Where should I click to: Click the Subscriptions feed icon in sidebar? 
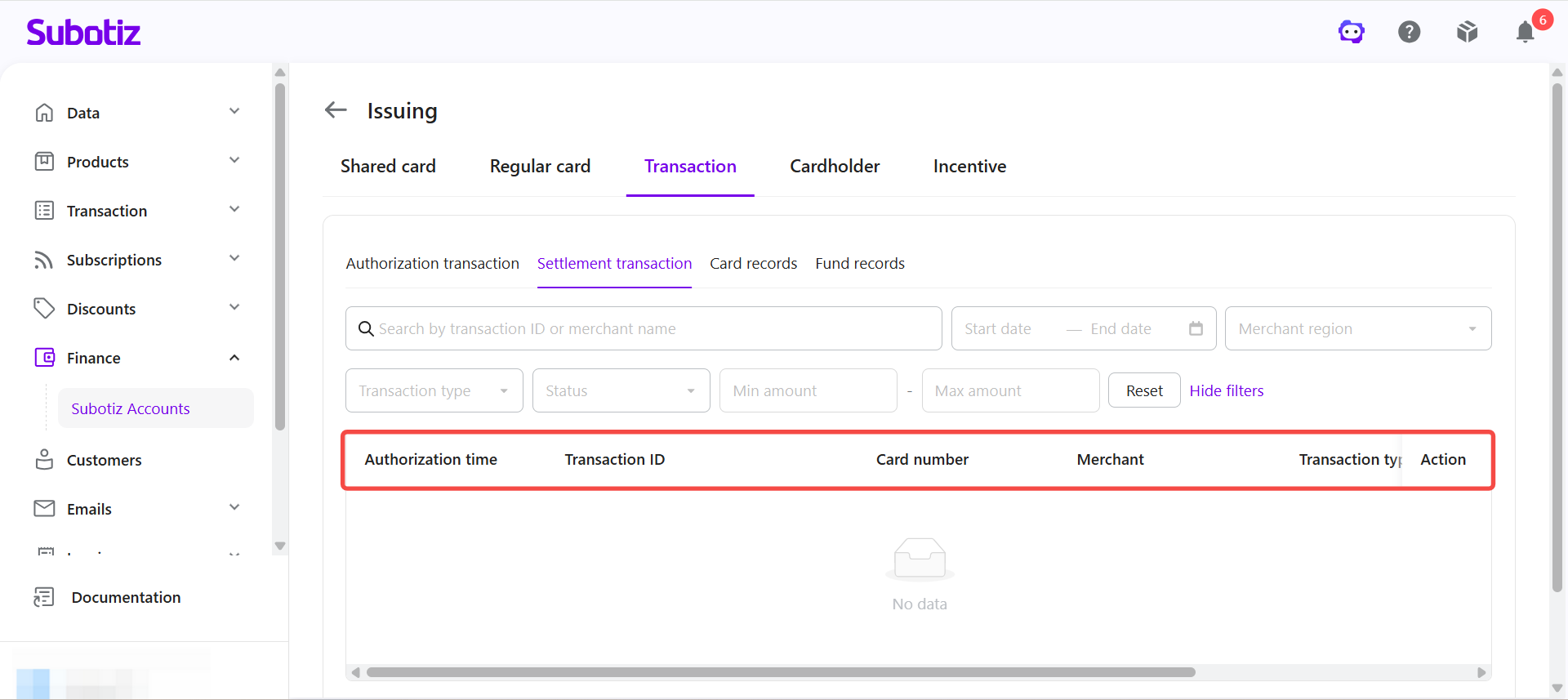44,260
